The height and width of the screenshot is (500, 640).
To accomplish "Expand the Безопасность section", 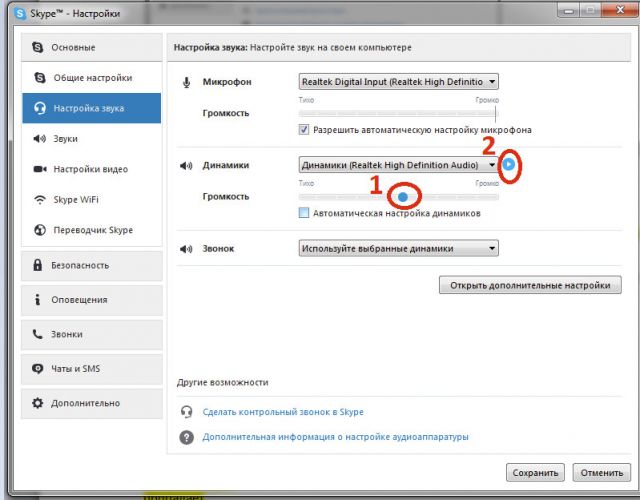I will point(92,265).
